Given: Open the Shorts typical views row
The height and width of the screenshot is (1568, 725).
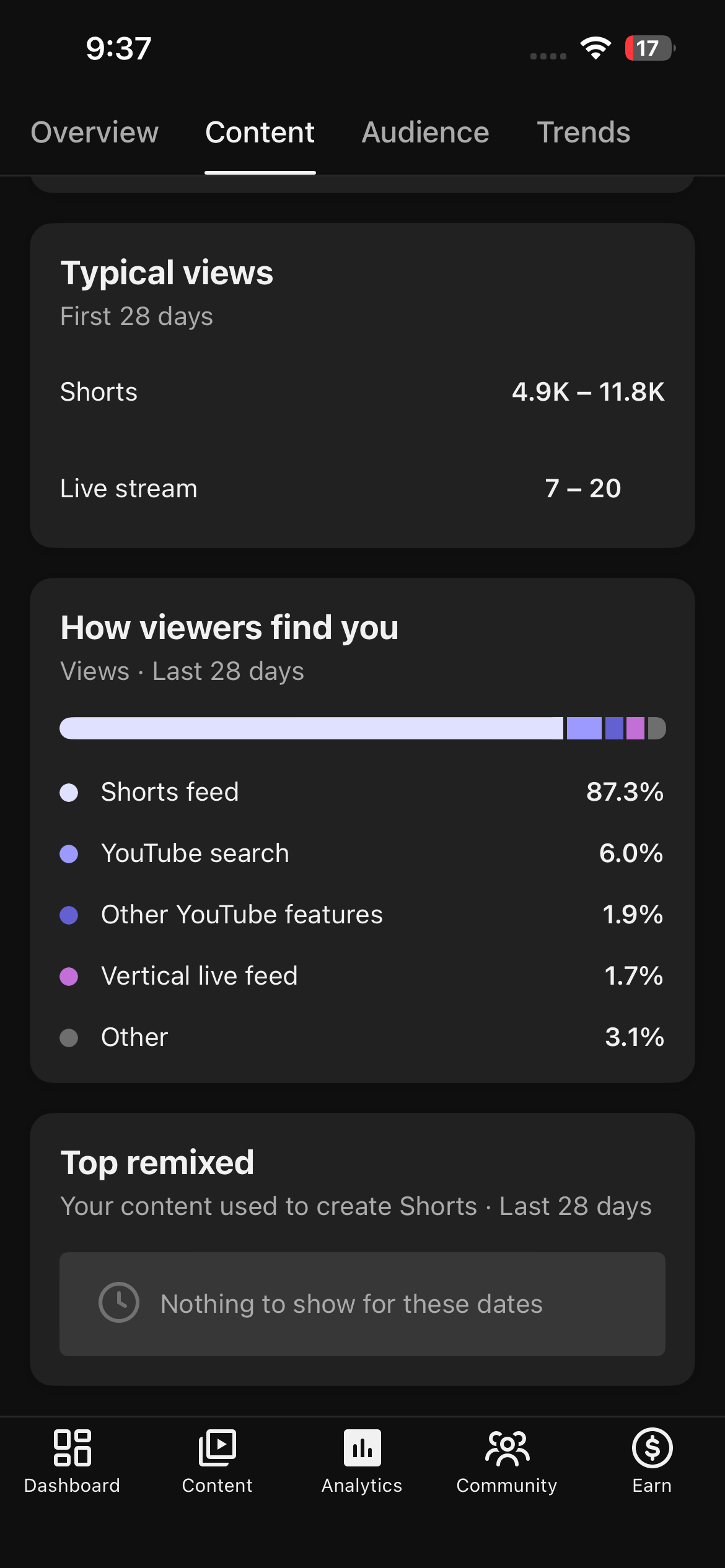Looking at the screenshot, I should [x=362, y=392].
